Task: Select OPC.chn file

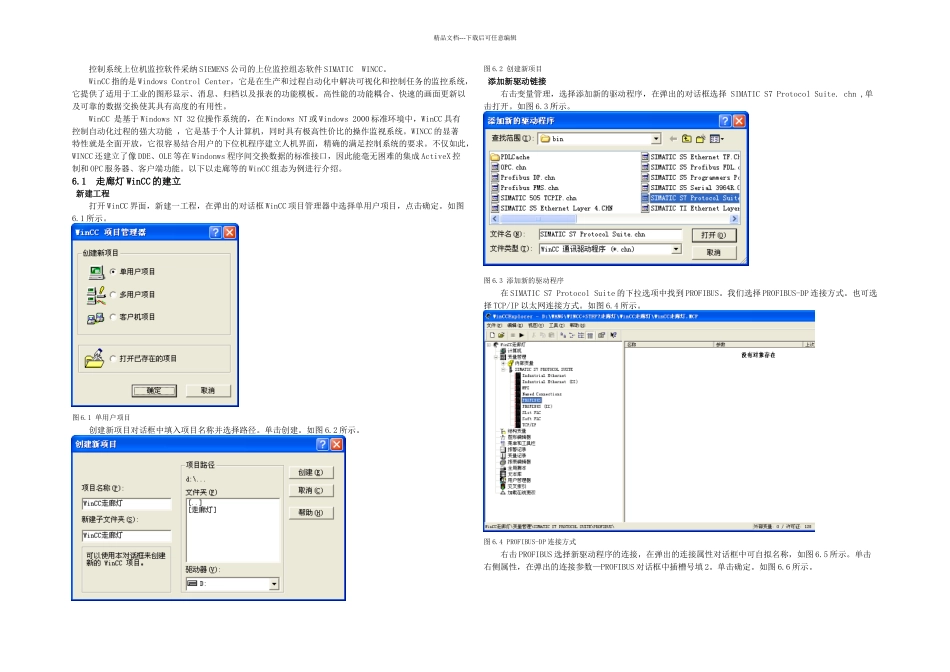Action: coord(508,167)
